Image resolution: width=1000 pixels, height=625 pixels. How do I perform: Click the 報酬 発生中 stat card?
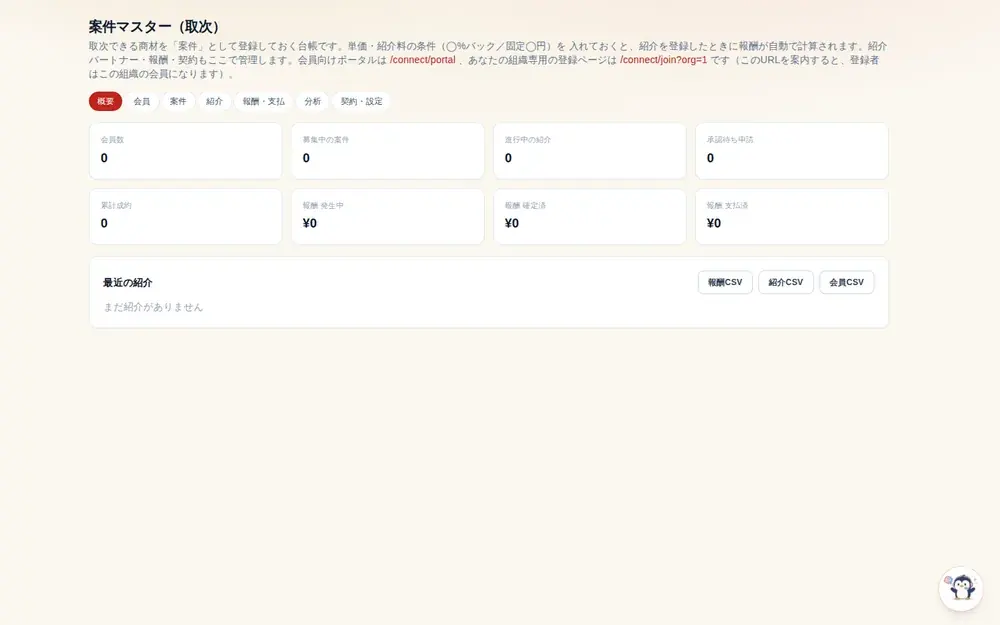point(388,216)
